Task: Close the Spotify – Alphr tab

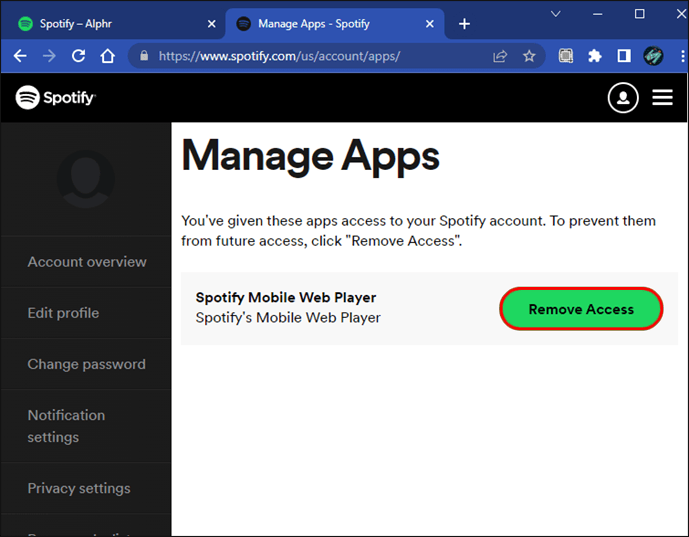Action: coord(211,24)
